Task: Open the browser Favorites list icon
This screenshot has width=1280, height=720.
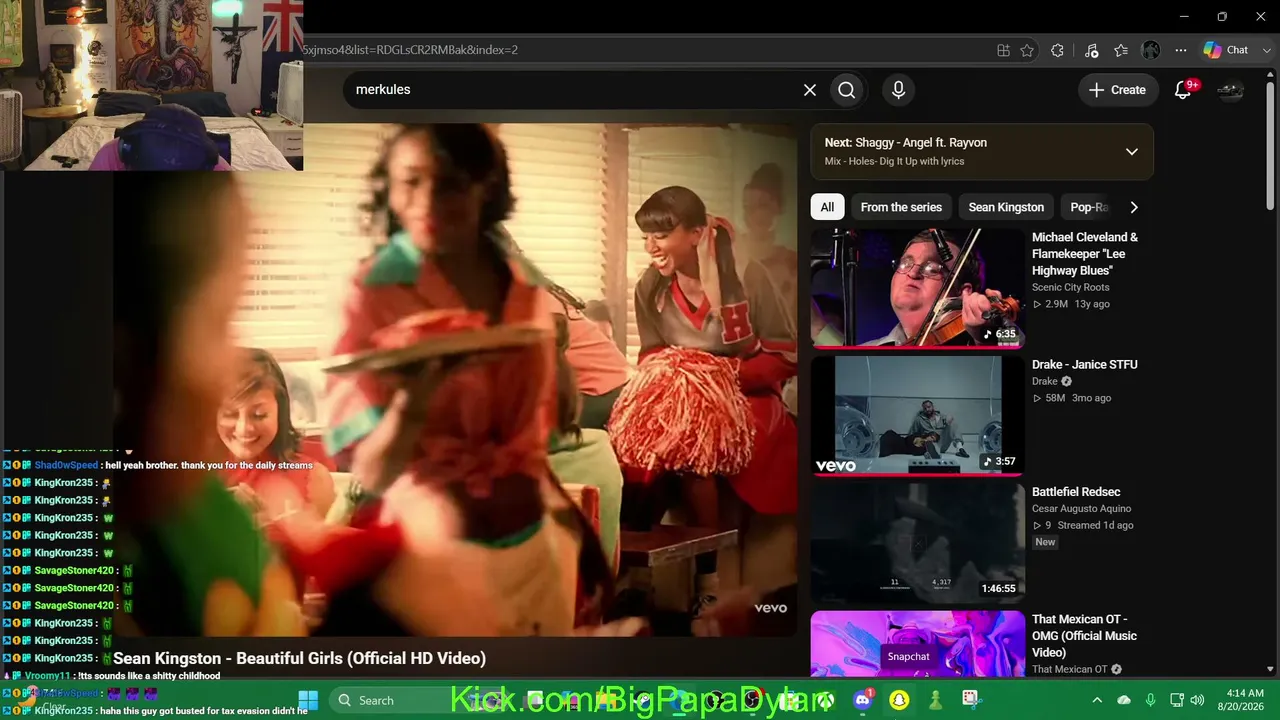Action: pos(1121,50)
